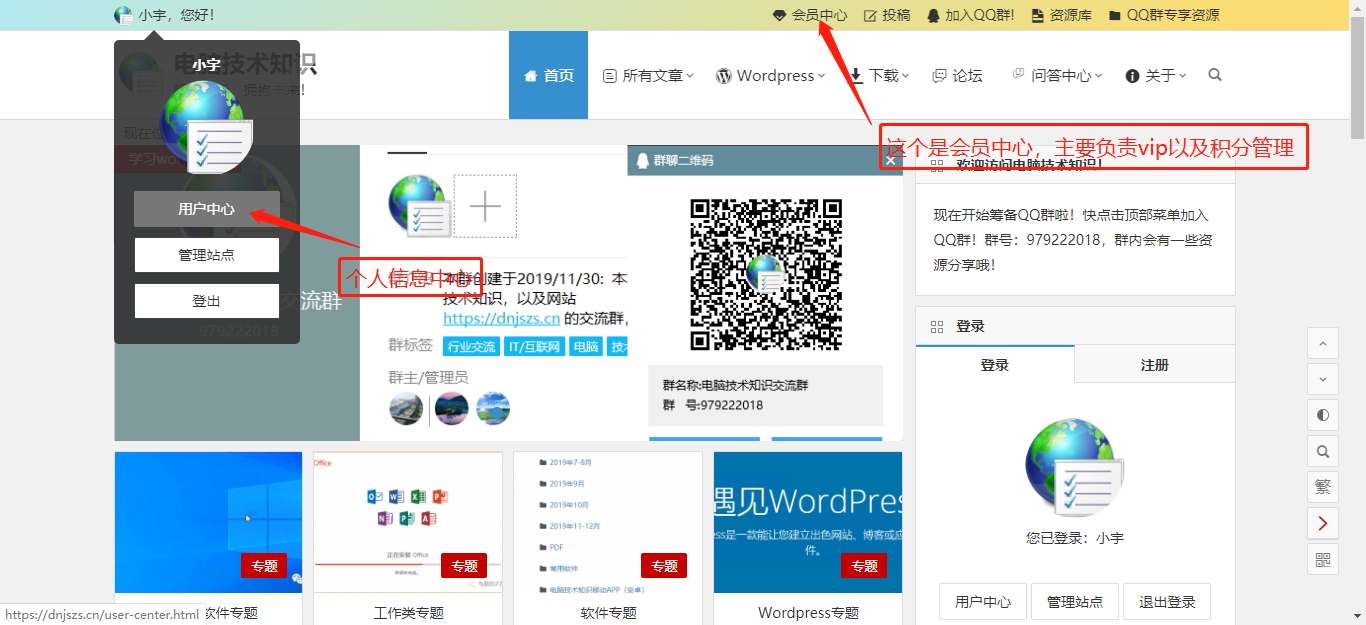
Task: Switch to the 登录 tab in the sidebar
Action: click(995, 365)
